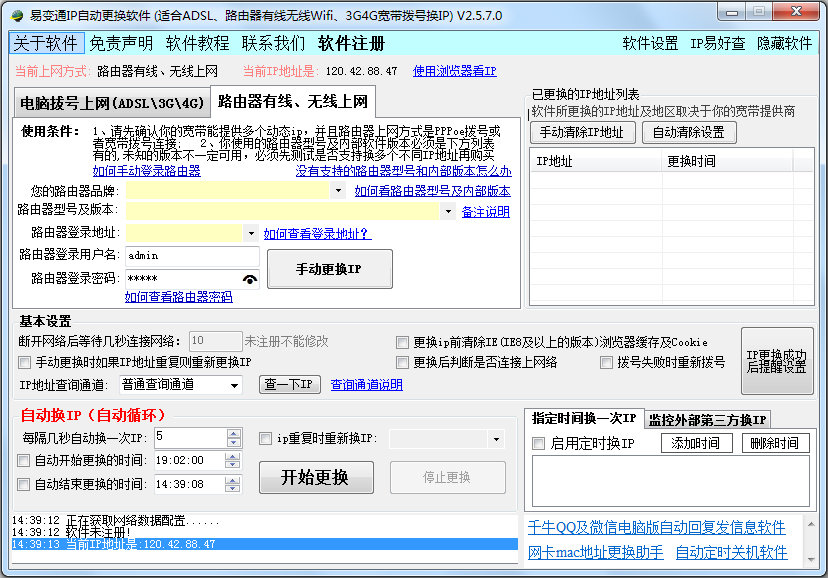Screen dimensions: 828x578
Task: Open the 软件教程 menu
Action: coord(197,43)
